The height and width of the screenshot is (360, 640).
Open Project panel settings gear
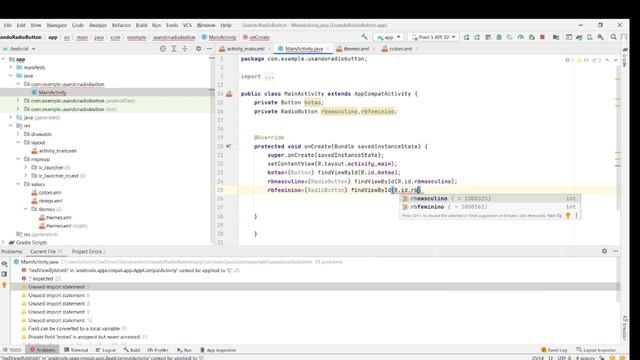(x=198, y=49)
